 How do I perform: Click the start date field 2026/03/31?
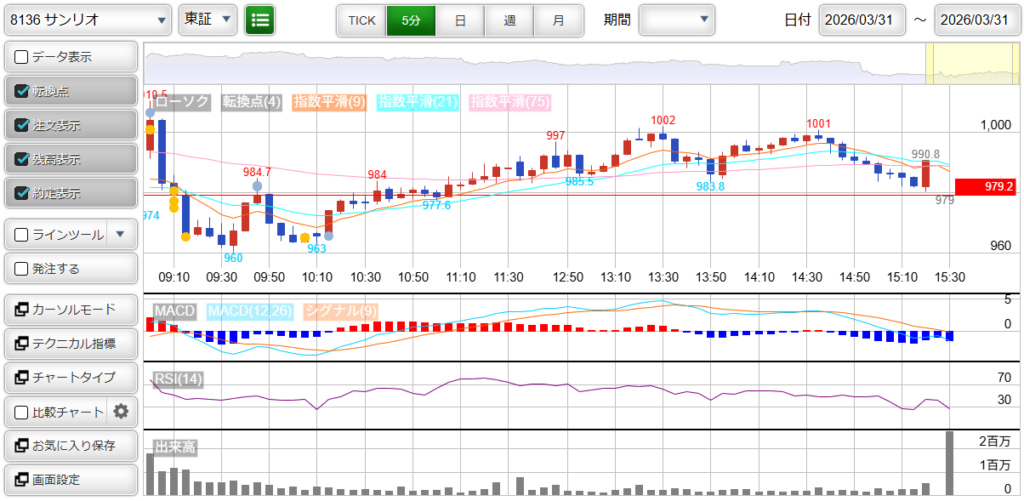tap(861, 20)
